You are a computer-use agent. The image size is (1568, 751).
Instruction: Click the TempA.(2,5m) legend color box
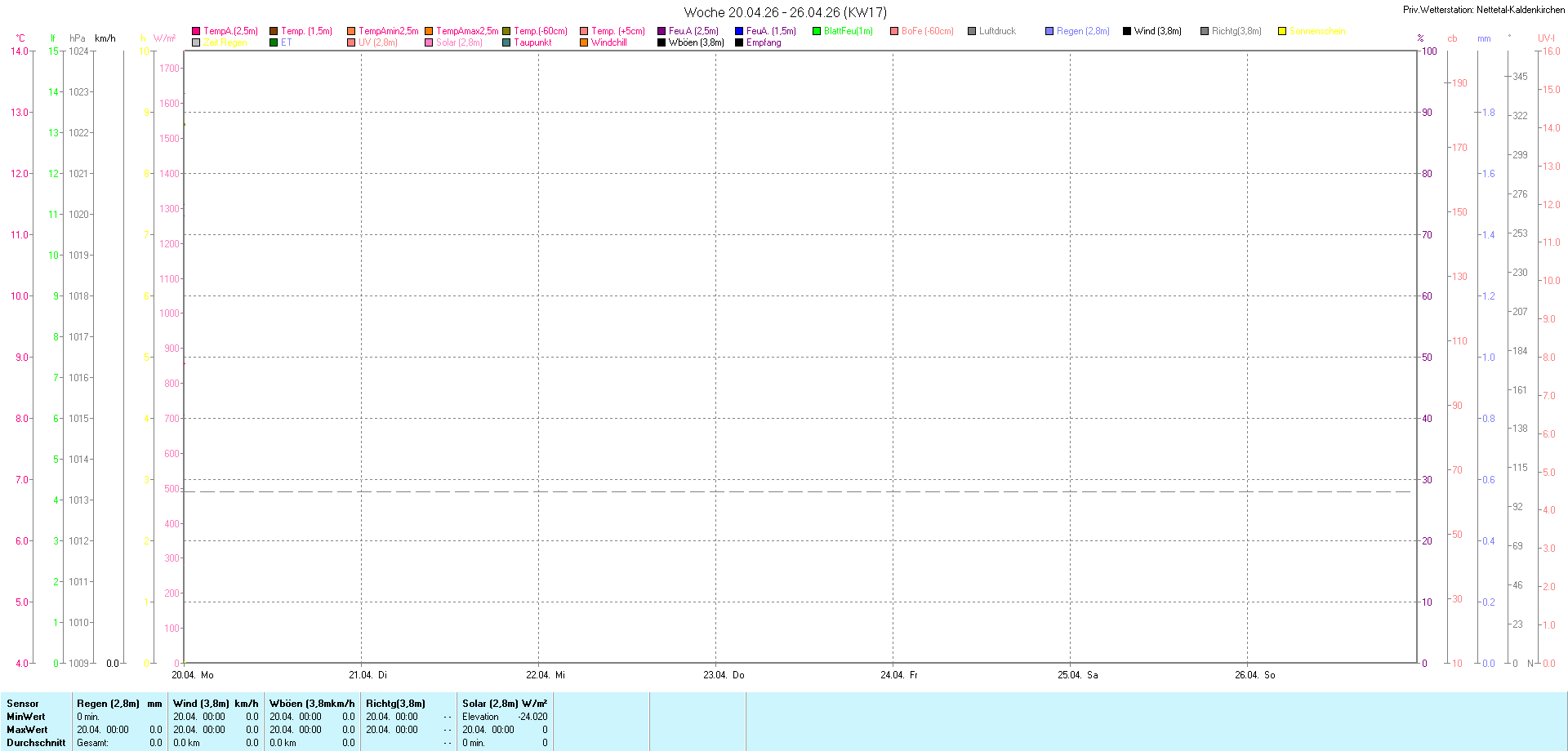pos(196,31)
